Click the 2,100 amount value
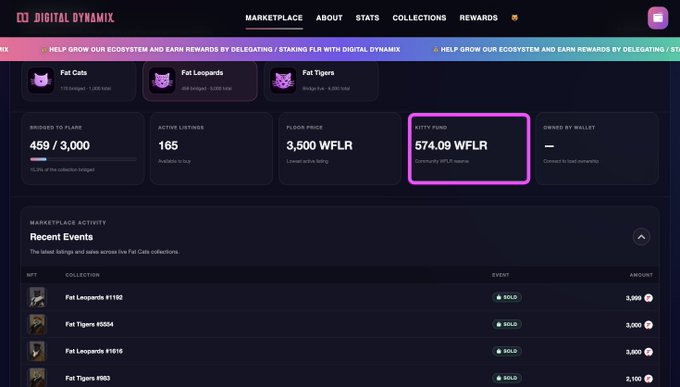The width and height of the screenshot is (680, 387). pyautogui.click(x=634, y=379)
